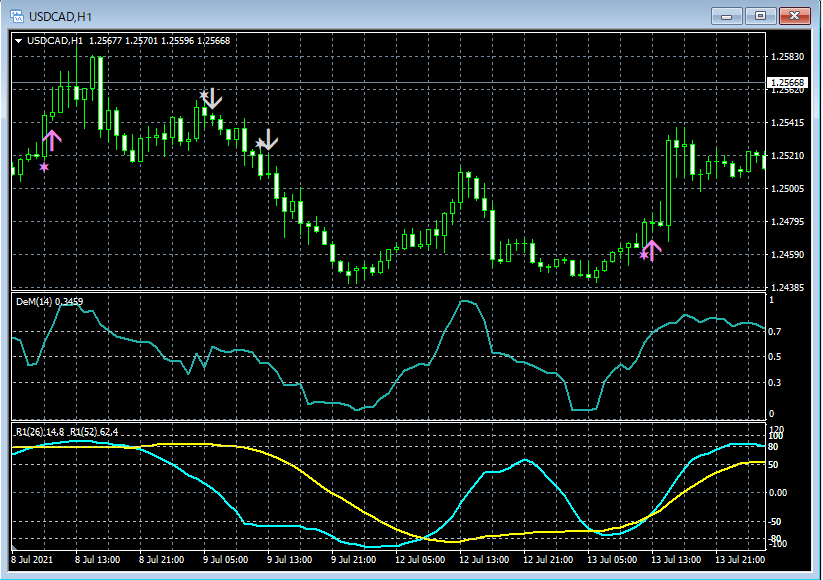Click the 1.24385 price axis label
Viewport: 823px width, 580px height.
coord(787,288)
